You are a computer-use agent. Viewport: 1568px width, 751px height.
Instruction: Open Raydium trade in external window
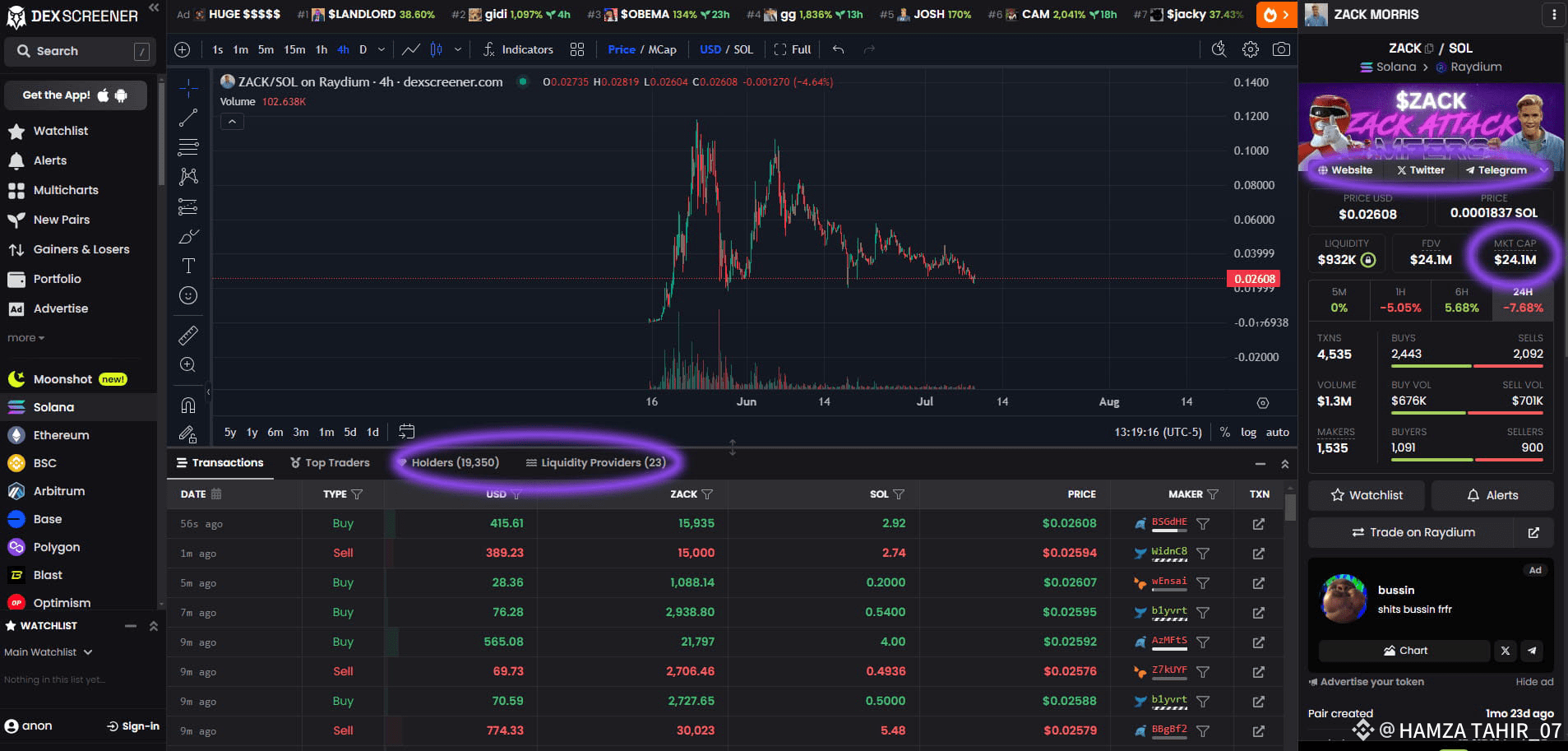click(x=1533, y=533)
